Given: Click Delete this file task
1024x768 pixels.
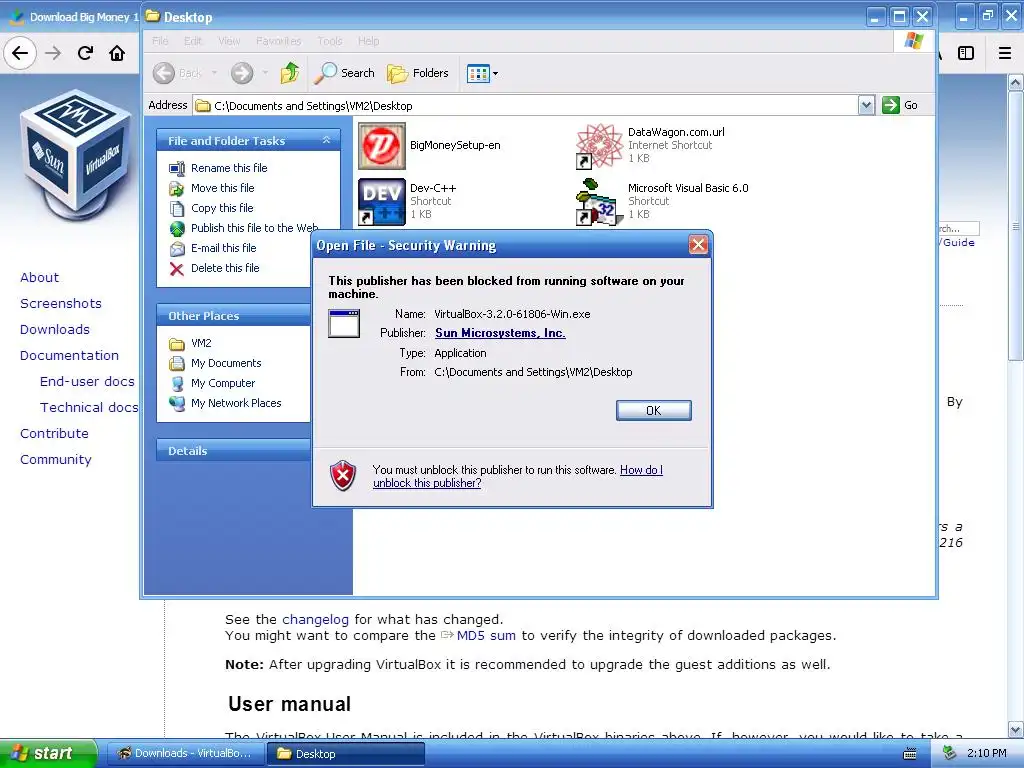Looking at the screenshot, I should pyautogui.click(x=225, y=268).
